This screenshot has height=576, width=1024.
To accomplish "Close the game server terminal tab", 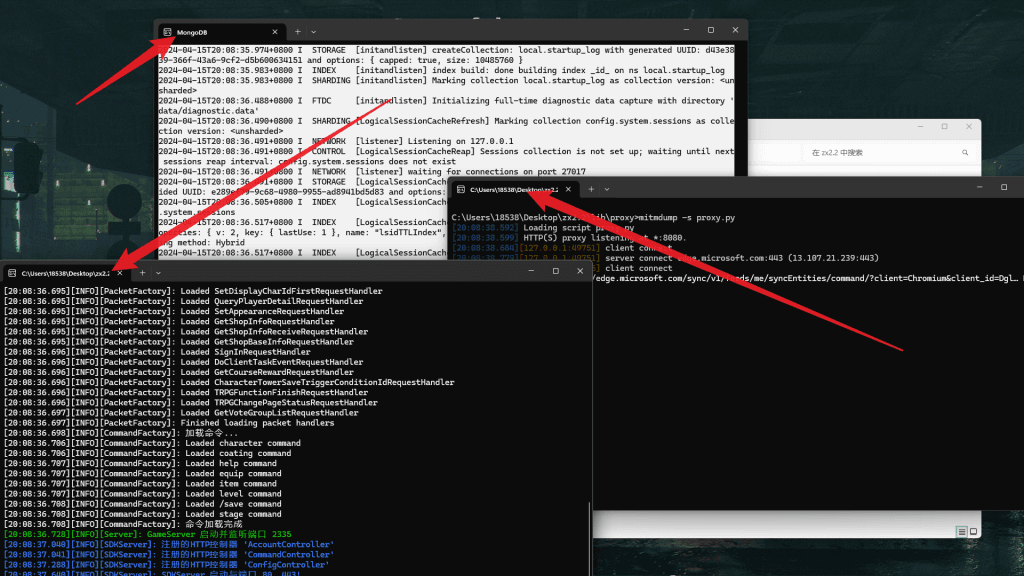I will [120, 273].
